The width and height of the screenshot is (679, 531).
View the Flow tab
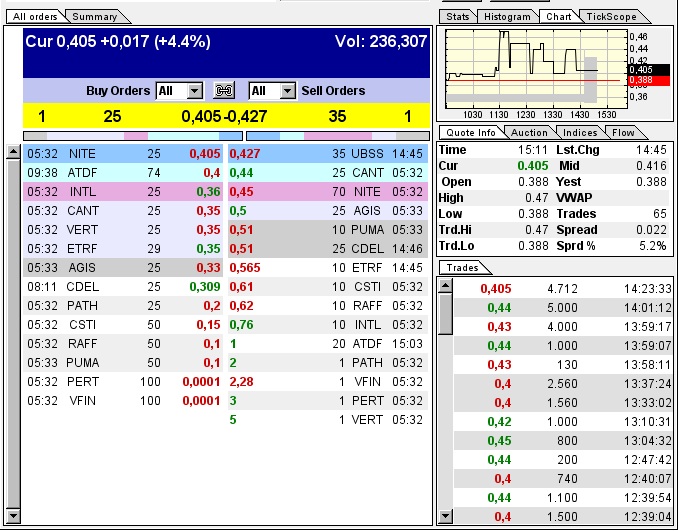(623, 133)
